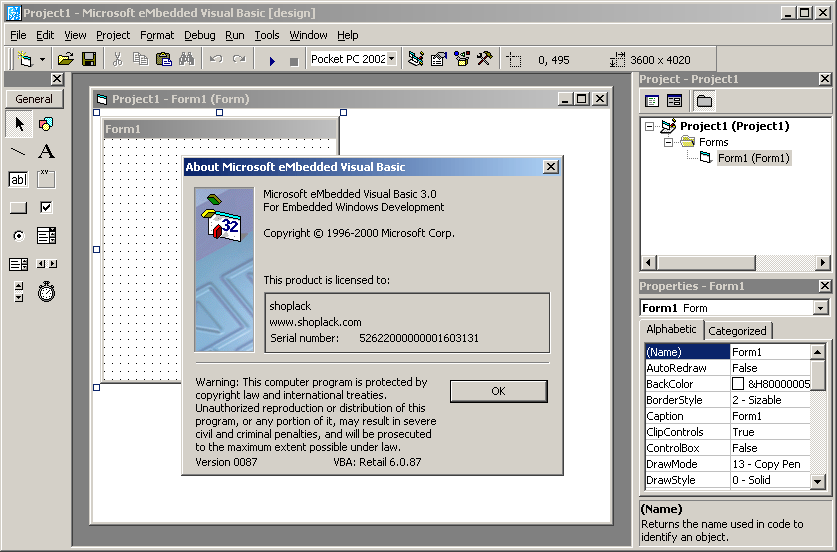Select the vertical scrollbar tool in toolbox
This screenshot has width=837, height=552.
pos(19,292)
